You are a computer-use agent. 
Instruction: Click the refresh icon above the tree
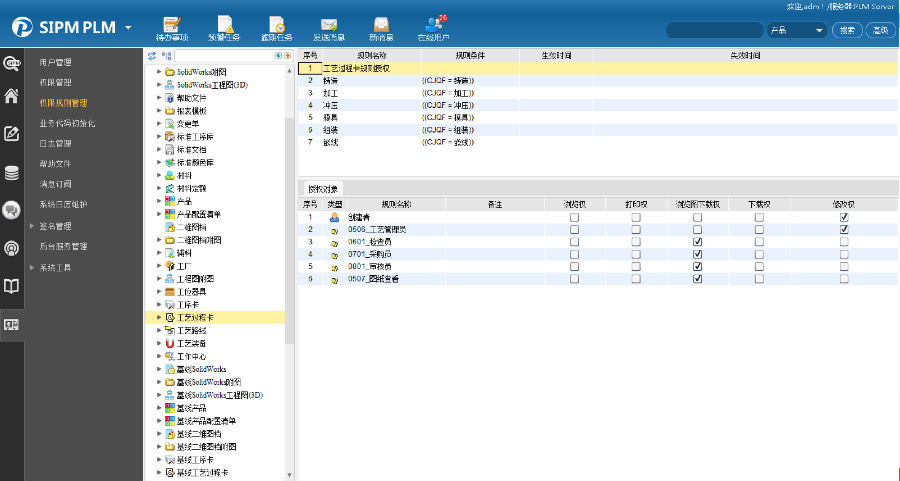[x=152, y=56]
